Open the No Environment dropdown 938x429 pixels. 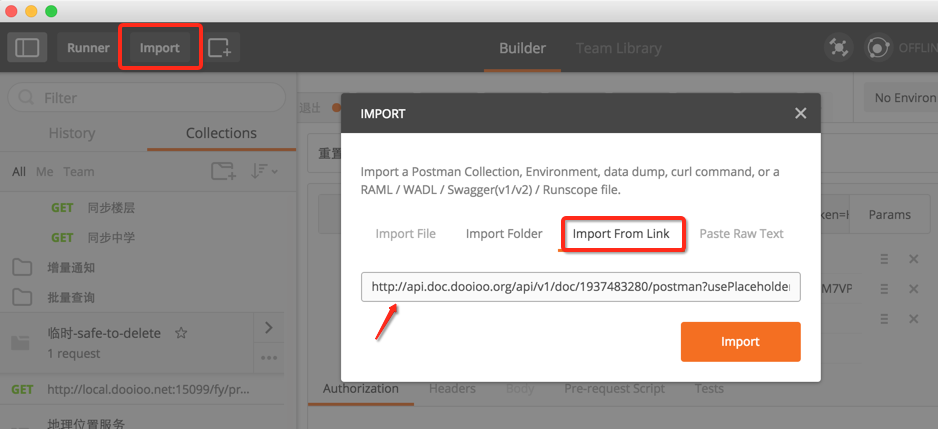click(x=900, y=98)
